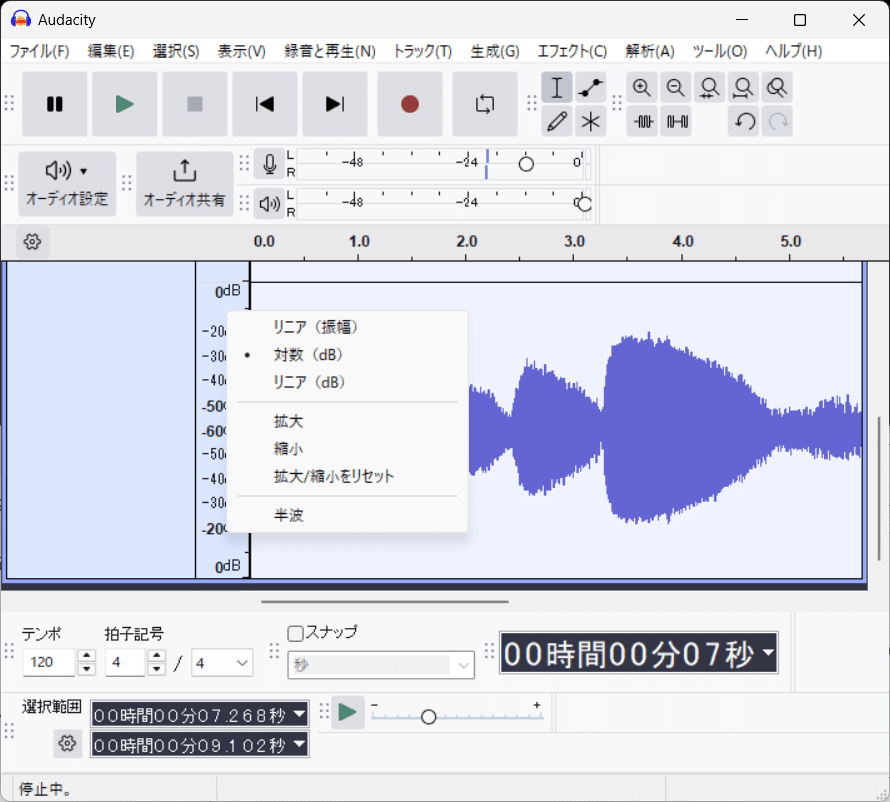Skip to start of project
This screenshot has width=890, height=802.
point(265,104)
